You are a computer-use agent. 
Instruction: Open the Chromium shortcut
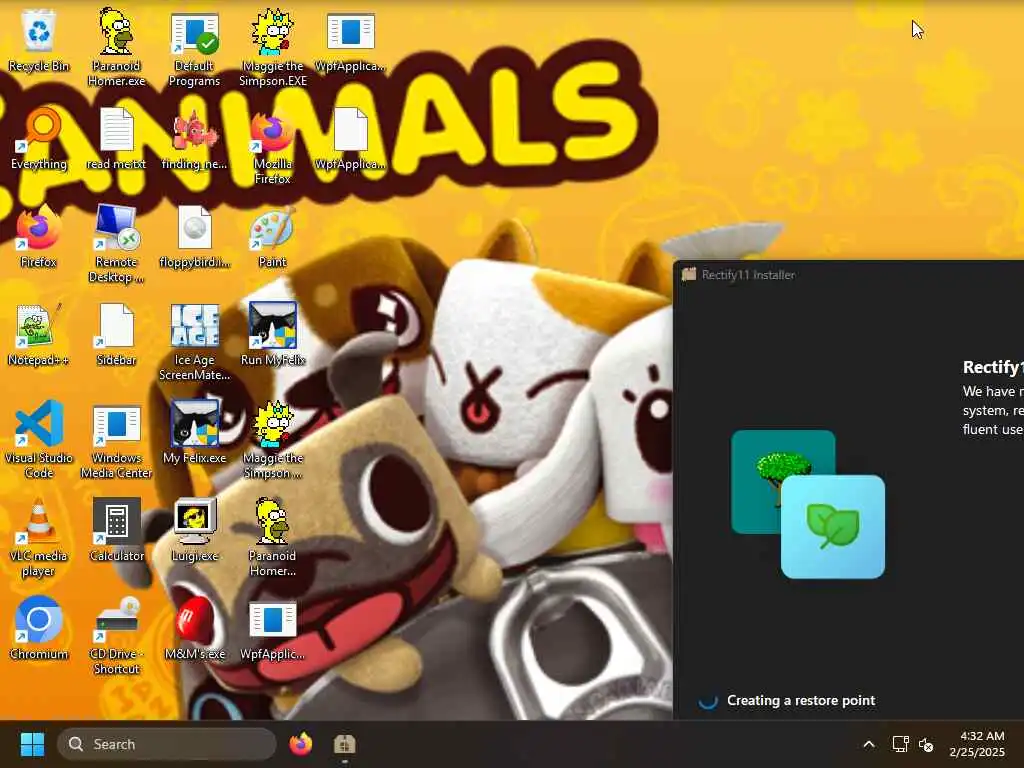39,628
